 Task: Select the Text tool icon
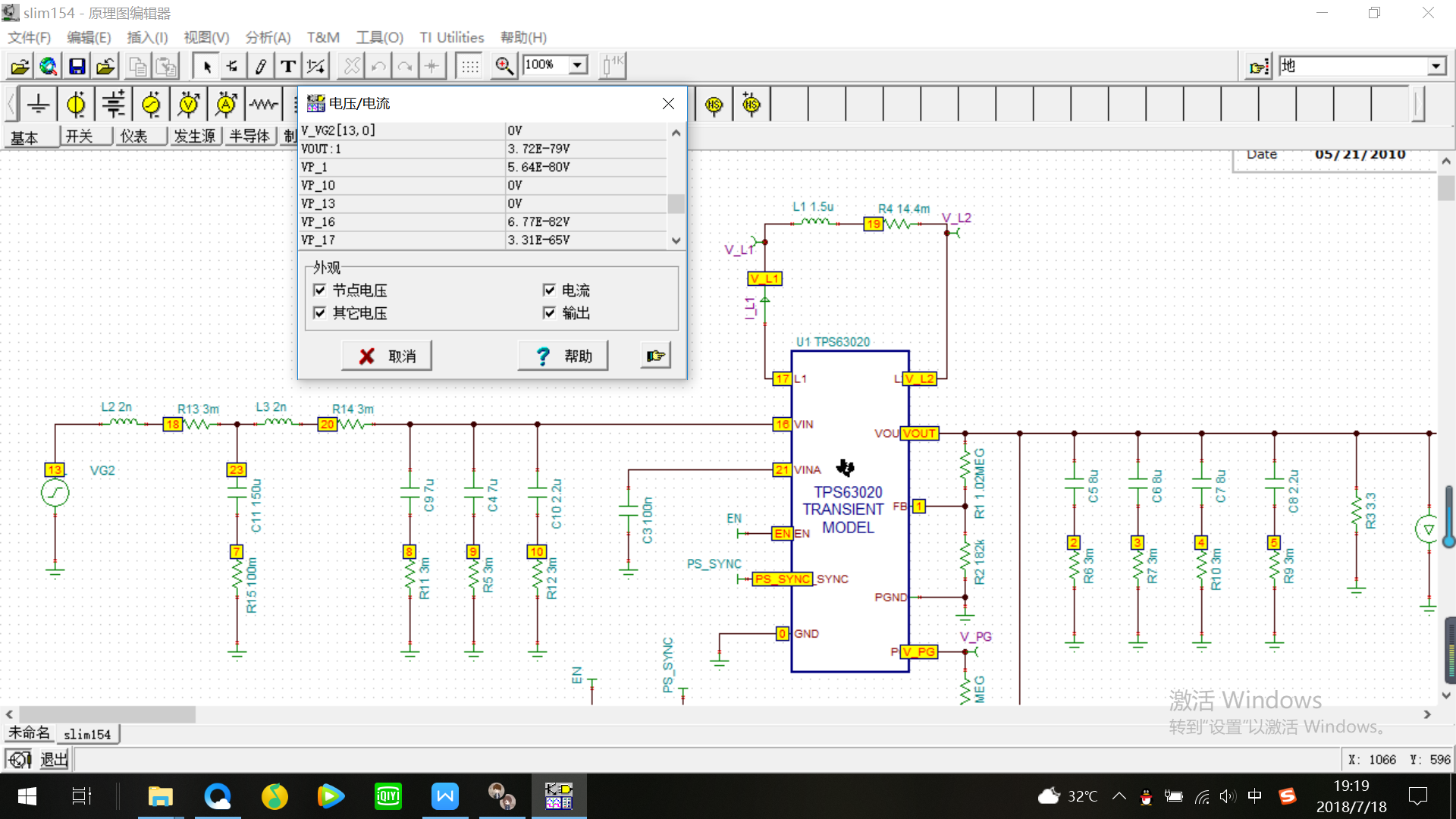point(287,67)
